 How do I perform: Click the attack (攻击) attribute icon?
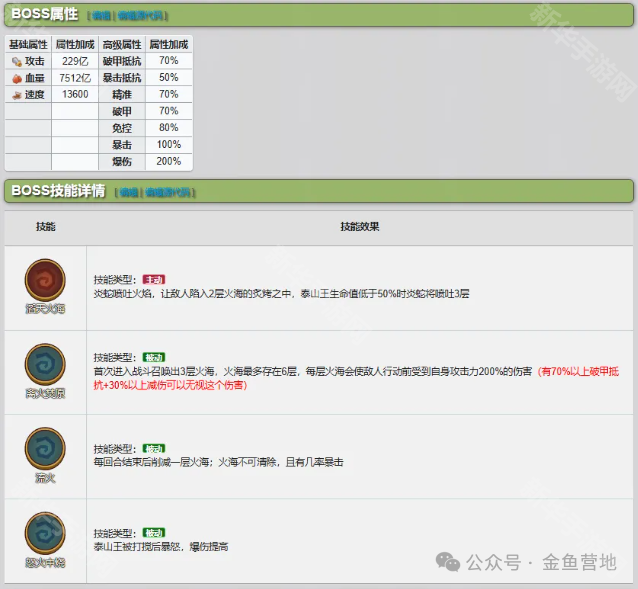pyautogui.click(x=17, y=61)
